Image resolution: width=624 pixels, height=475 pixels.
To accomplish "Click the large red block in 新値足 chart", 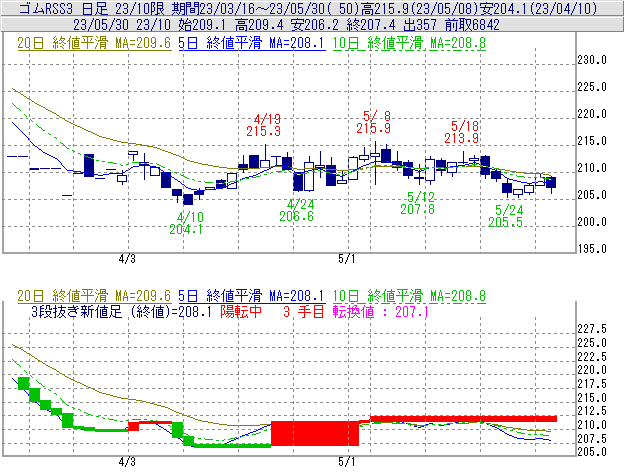I will tap(315, 433).
